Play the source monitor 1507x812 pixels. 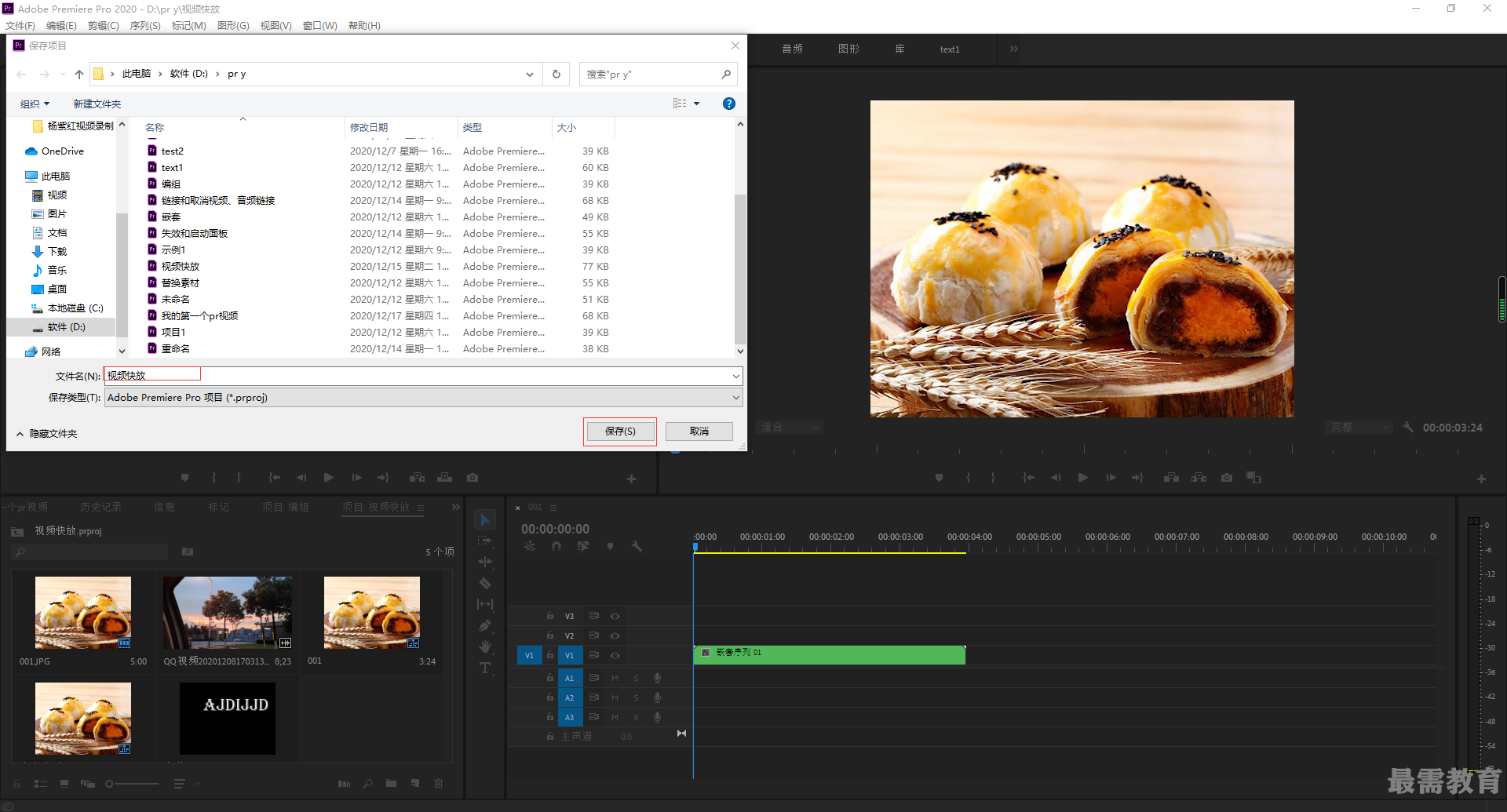[x=329, y=478]
